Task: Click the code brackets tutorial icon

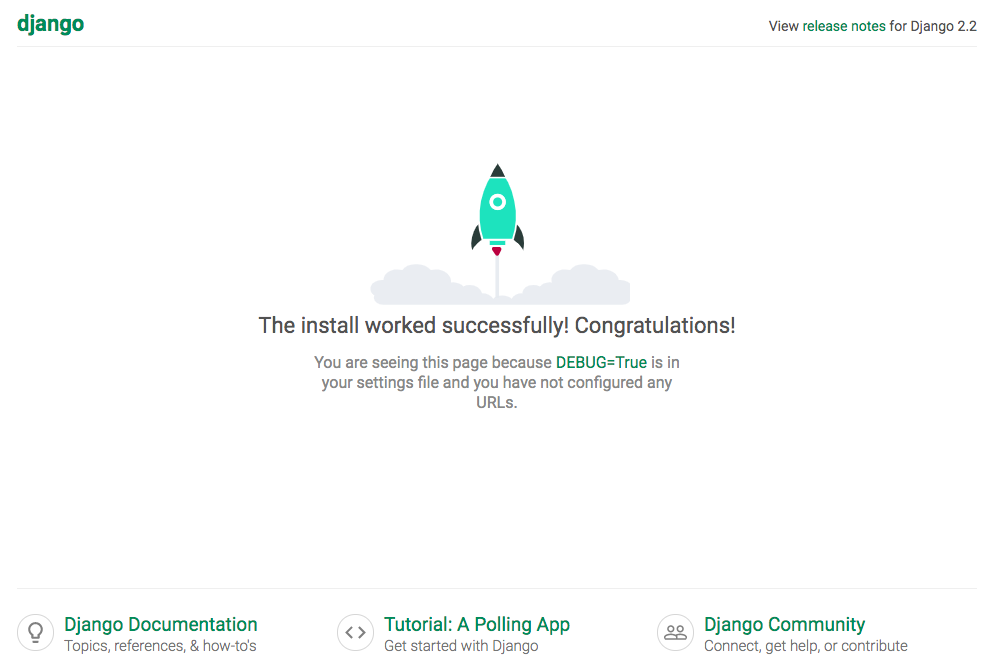Action: coord(356,632)
